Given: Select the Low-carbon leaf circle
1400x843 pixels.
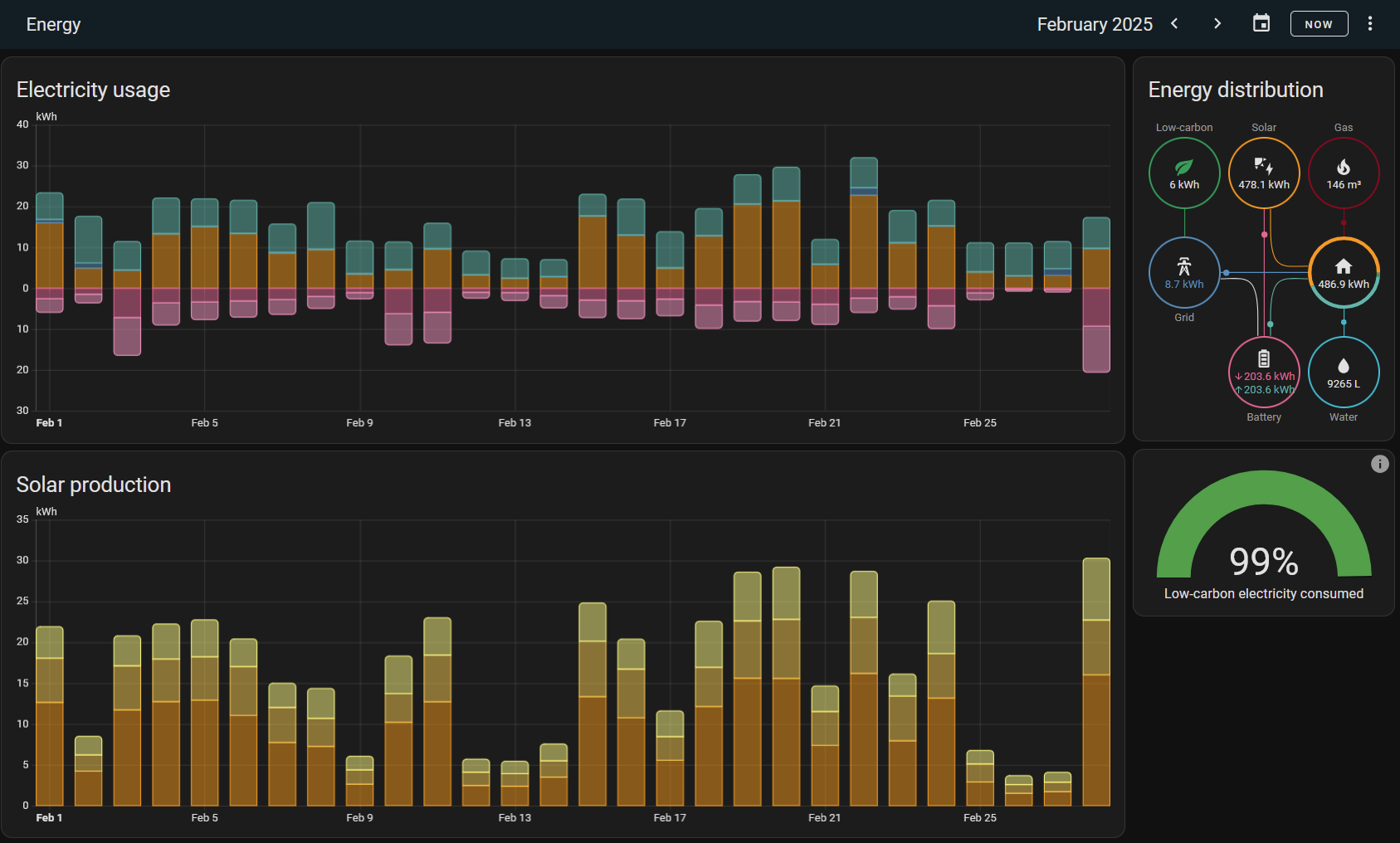Looking at the screenshot, I should pyautogui.click(x=1183, y=173).
